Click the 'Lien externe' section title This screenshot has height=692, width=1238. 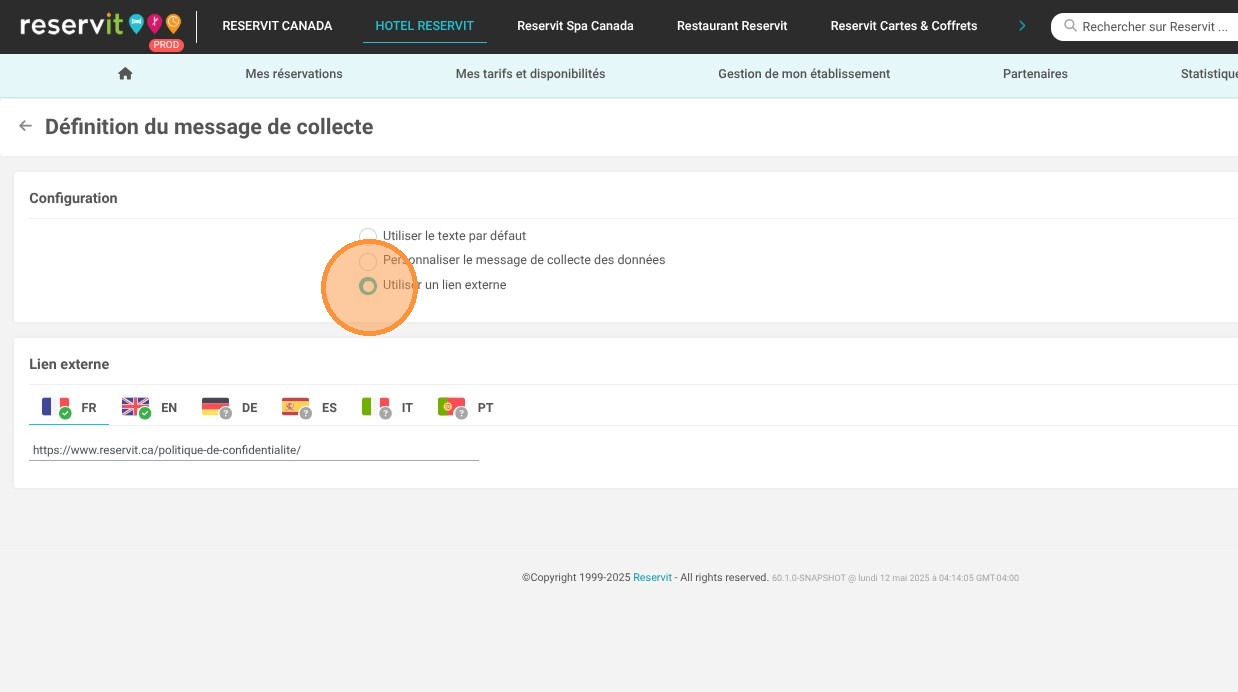[x=69, y=364]
